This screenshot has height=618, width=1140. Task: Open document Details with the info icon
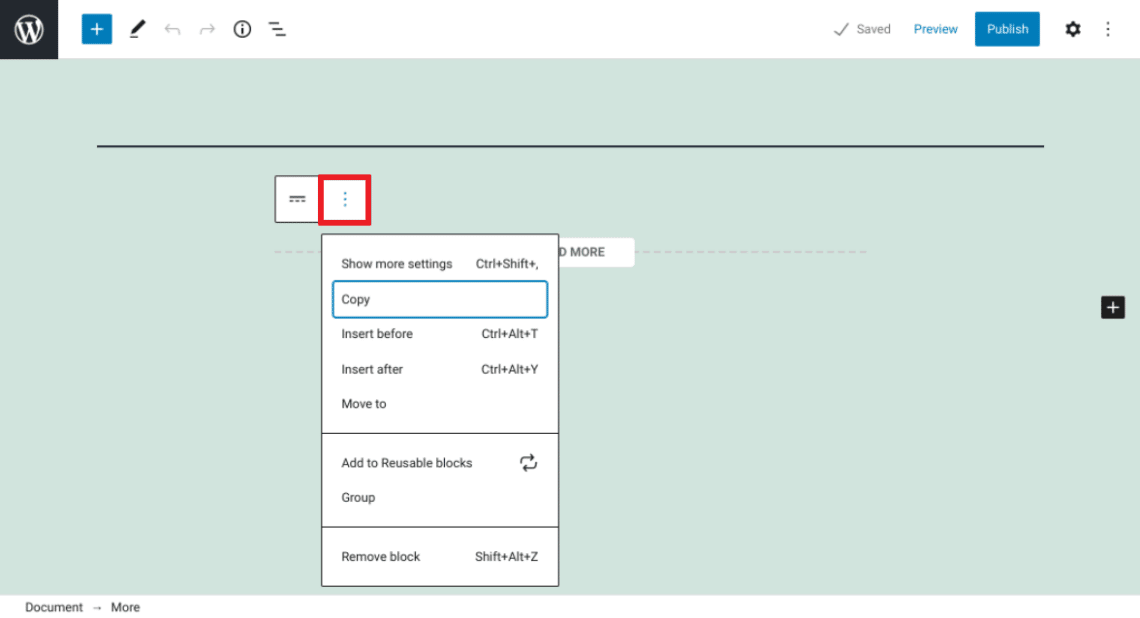click(x=241, y=29)
